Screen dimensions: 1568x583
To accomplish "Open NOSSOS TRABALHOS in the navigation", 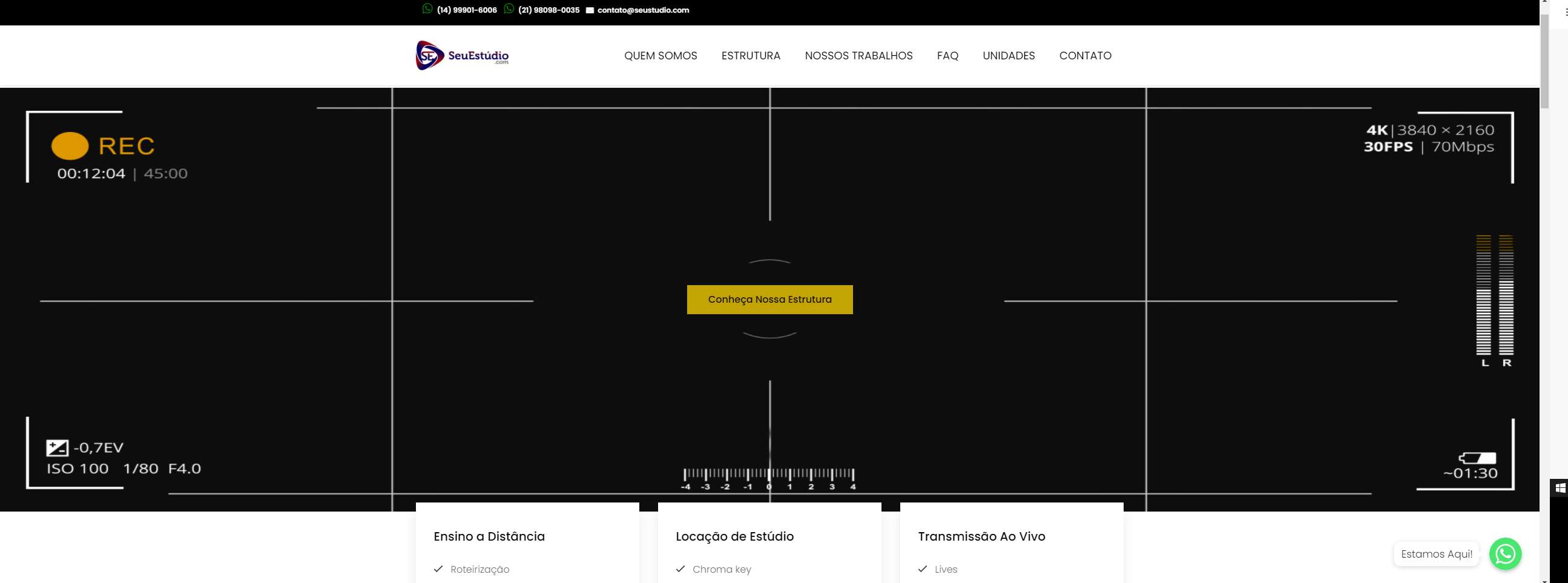I will [858, 56].
